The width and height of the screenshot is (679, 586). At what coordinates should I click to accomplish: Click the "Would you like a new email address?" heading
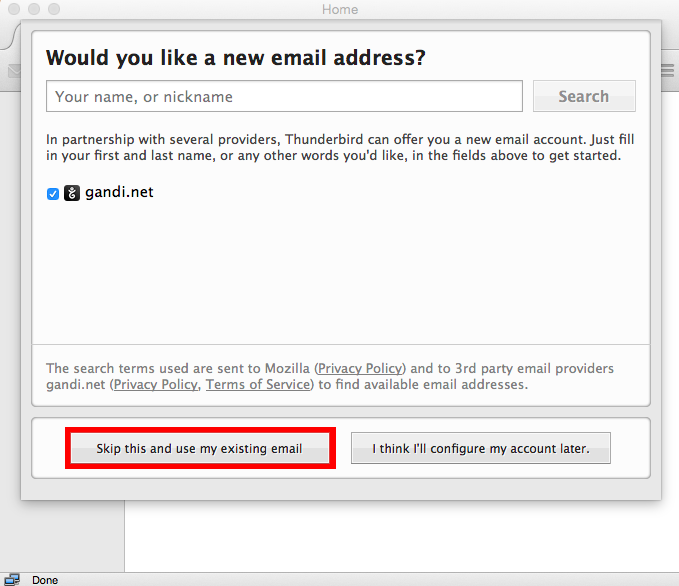tap(236, 58)
